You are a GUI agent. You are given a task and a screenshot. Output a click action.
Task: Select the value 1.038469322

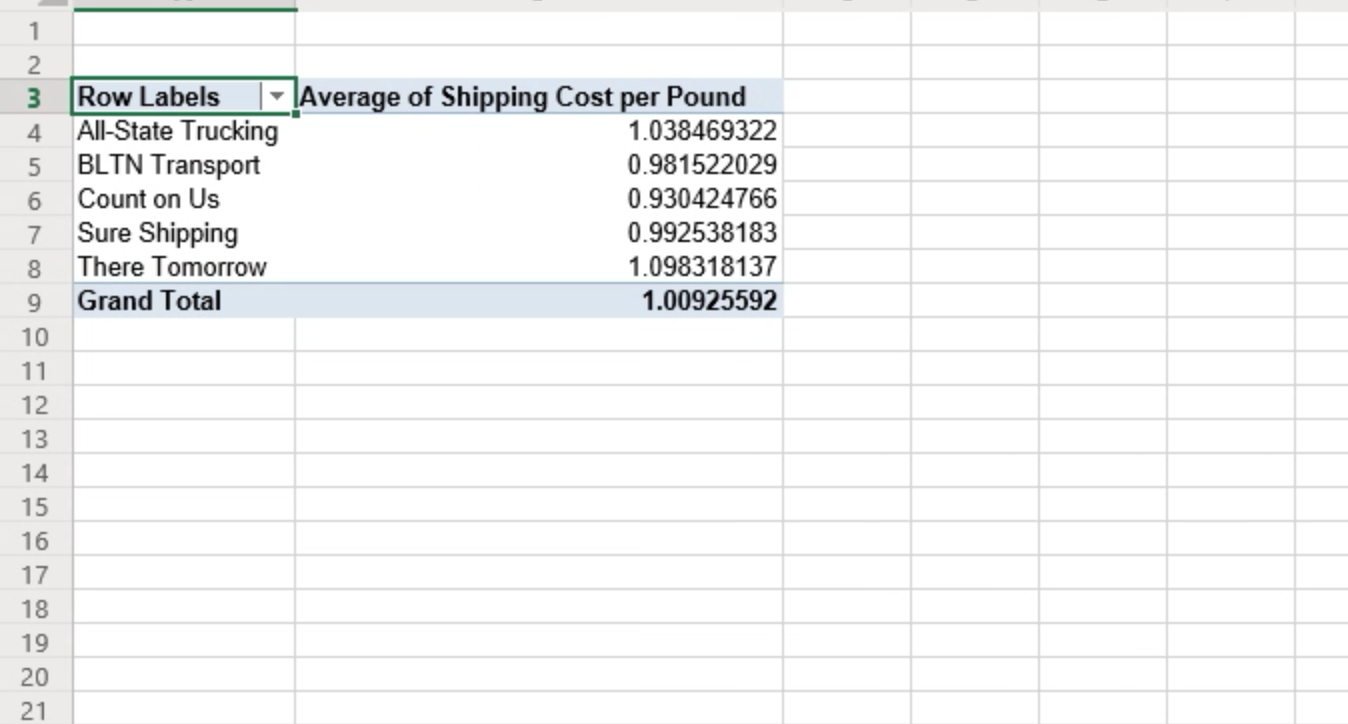(x=539, y=131)
